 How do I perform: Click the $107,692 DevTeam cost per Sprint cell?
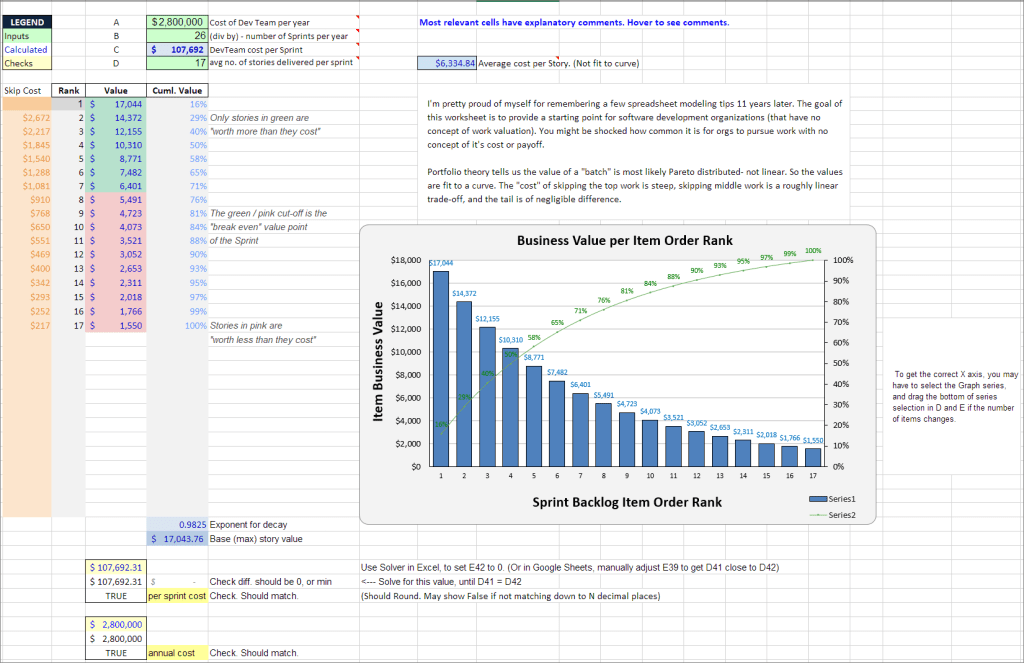click(x=176, y=49)
